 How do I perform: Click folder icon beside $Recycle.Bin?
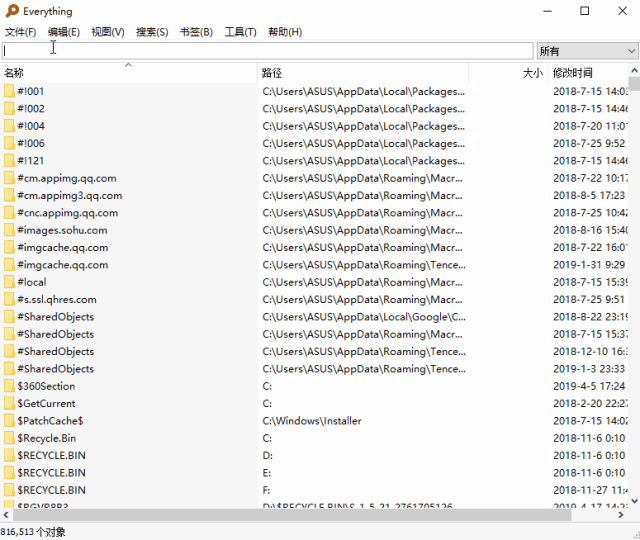pos(9,438)
